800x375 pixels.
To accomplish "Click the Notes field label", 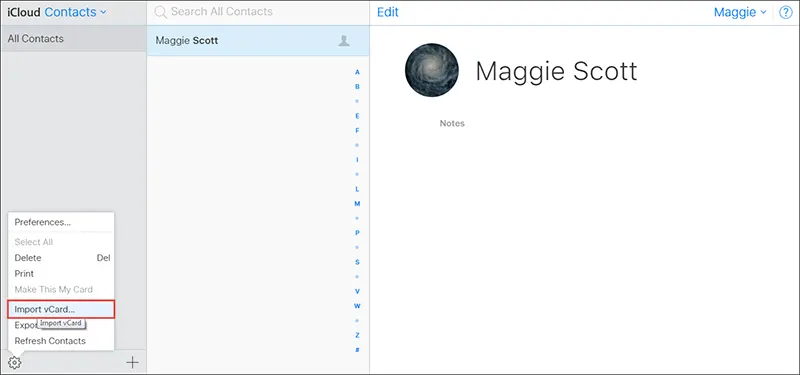I will pos(452,123).
